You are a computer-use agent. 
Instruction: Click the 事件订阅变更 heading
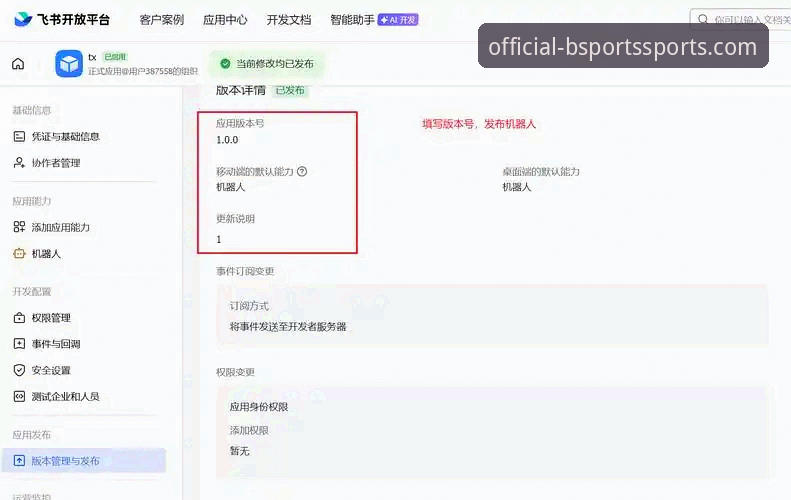tap(245, 271)
